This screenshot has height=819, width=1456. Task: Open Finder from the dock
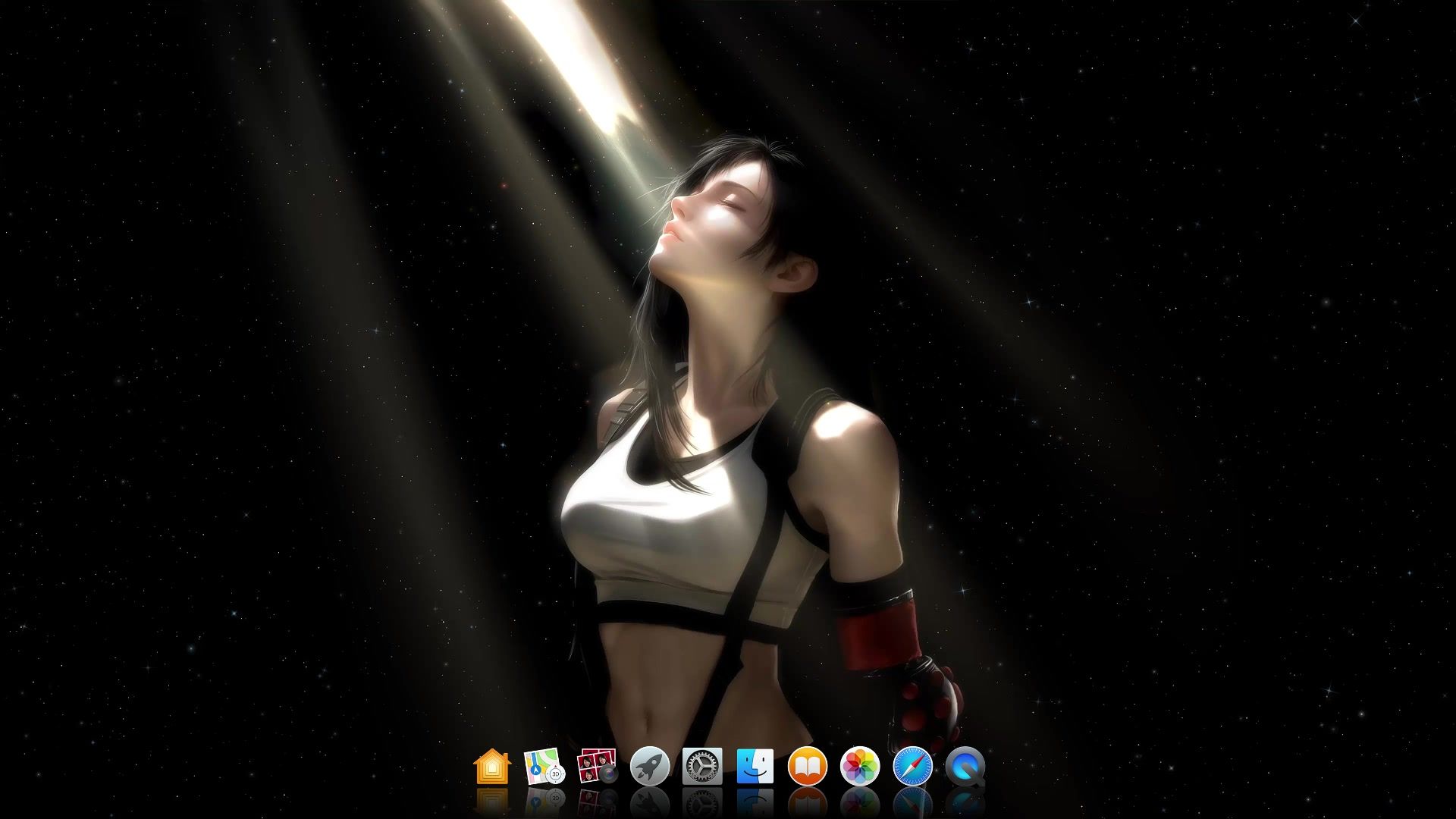click(x=755, y=767)
